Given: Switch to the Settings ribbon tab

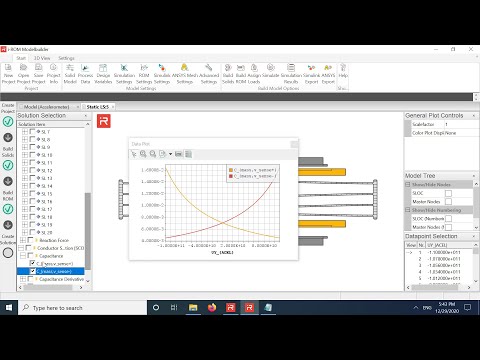Looking at the screenshot, I should tap(66, 58).
